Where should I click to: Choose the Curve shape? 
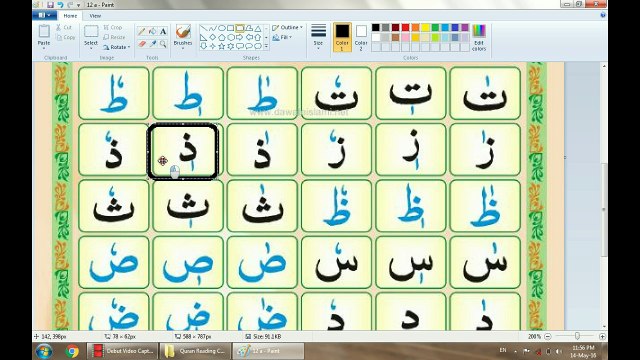(213, 29)
